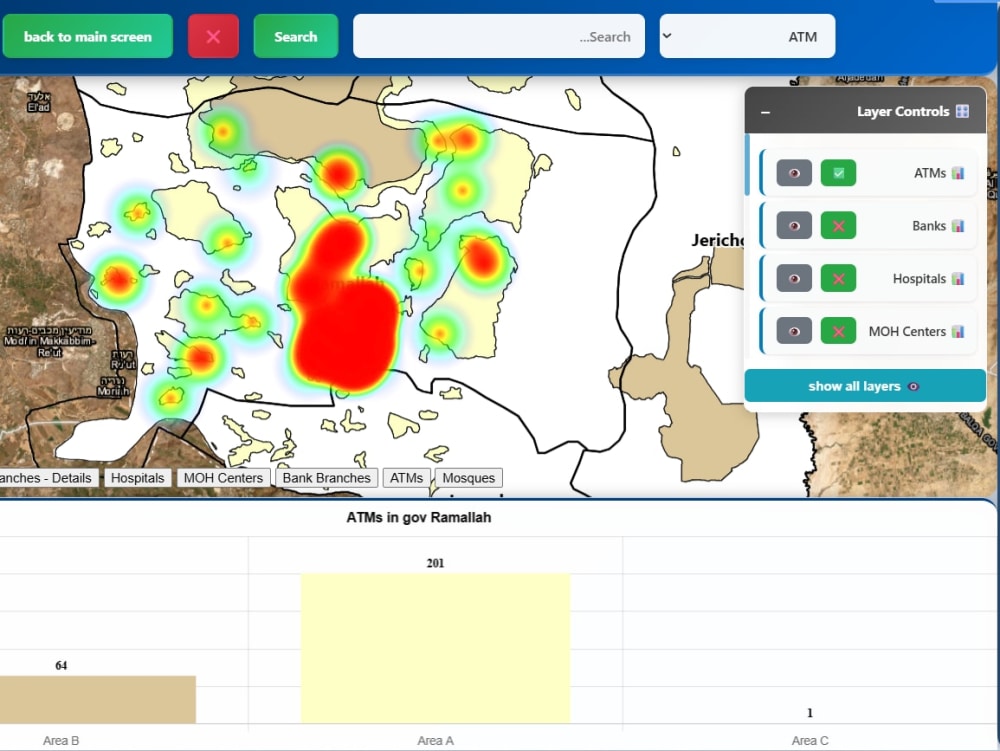Click the Layer Controls grid icon
The image size is (1000, 751).
tap(962, 112)
